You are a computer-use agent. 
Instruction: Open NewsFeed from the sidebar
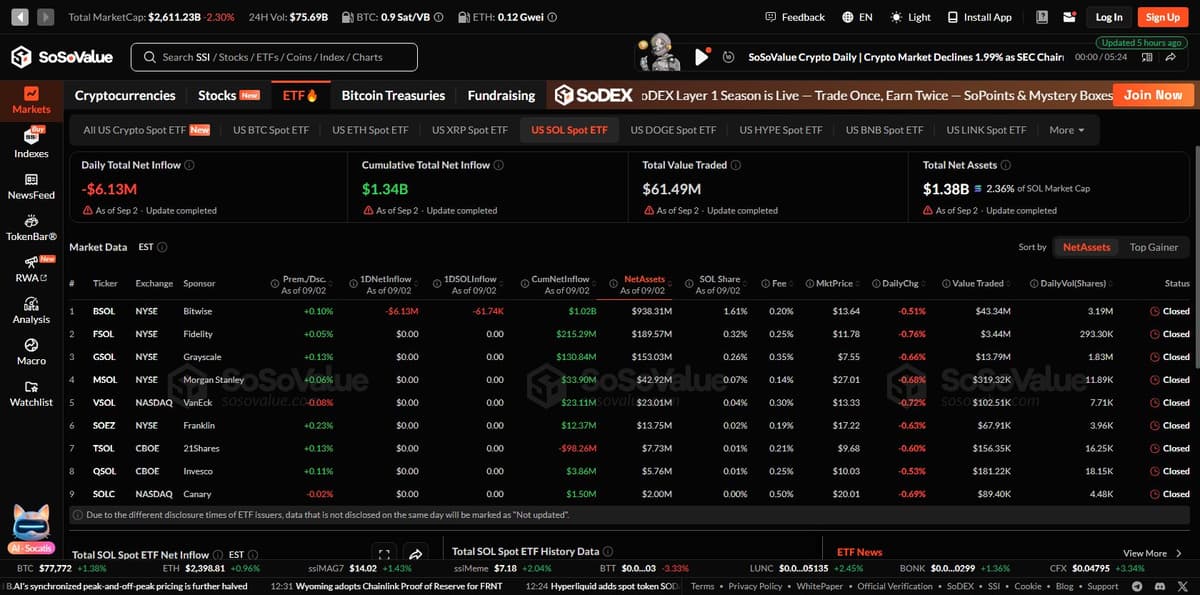pyautogui.click(x=31, y=185)
